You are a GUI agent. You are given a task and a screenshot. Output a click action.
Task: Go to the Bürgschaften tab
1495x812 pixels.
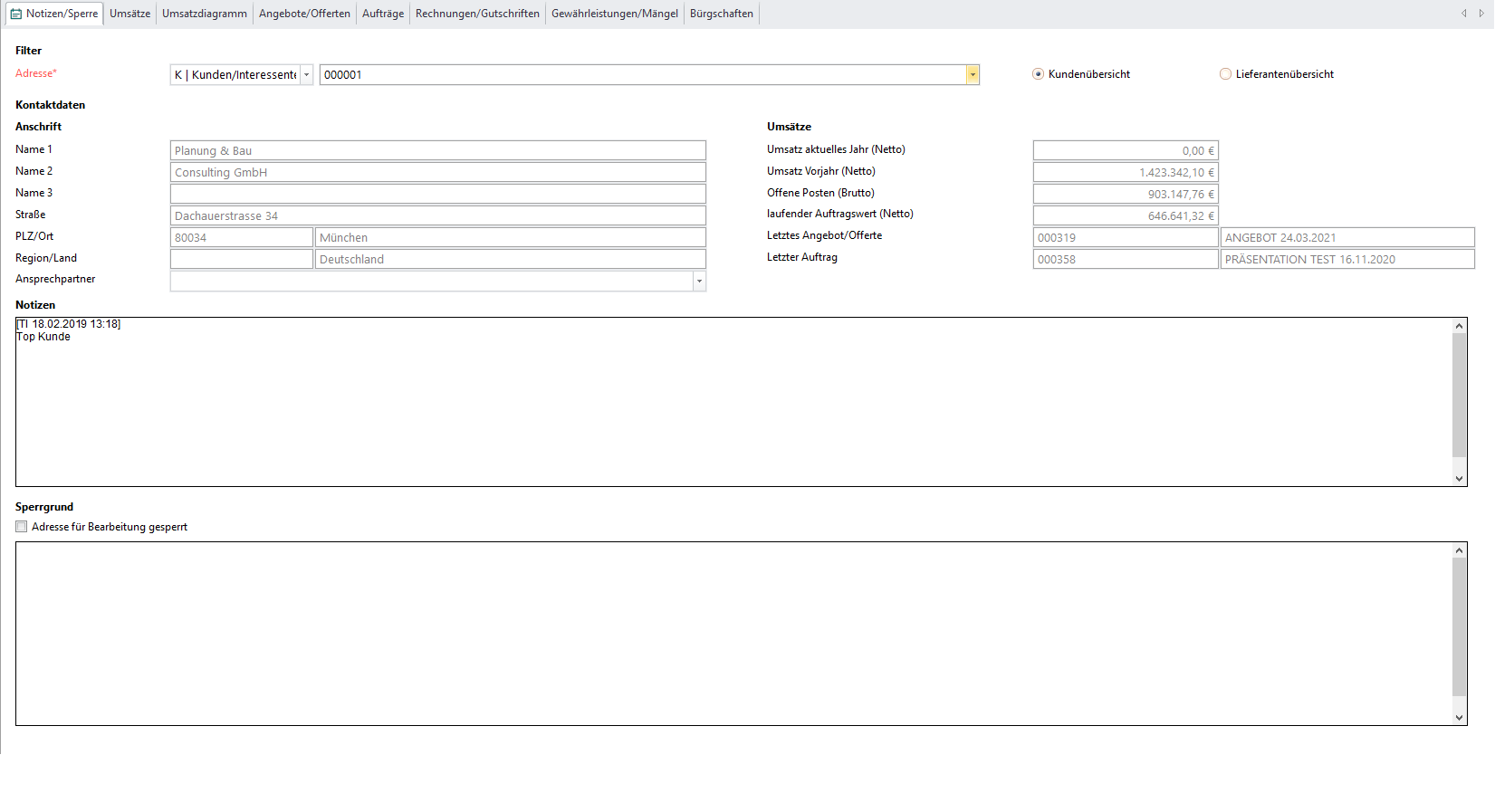click(721, 14)
